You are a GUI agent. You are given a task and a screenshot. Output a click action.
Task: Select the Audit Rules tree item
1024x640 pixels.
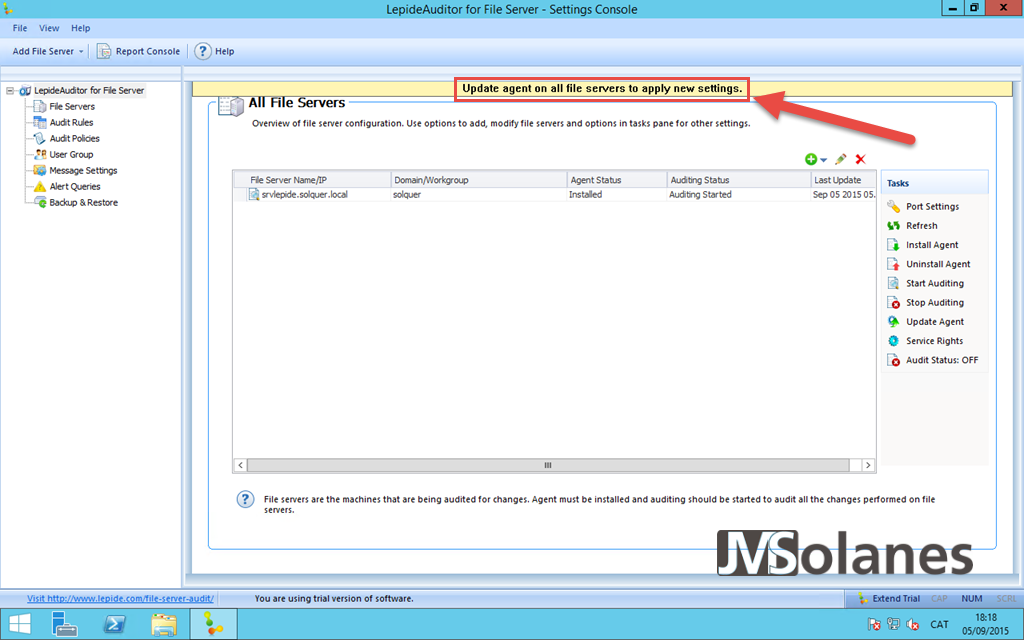[71, 122]
